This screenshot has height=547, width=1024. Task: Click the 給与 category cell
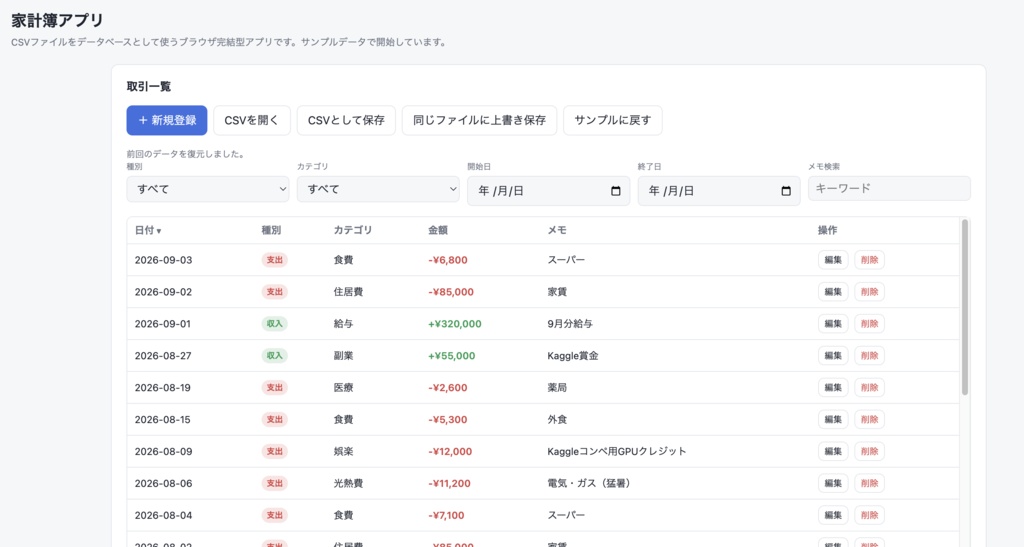pos(343,324)
